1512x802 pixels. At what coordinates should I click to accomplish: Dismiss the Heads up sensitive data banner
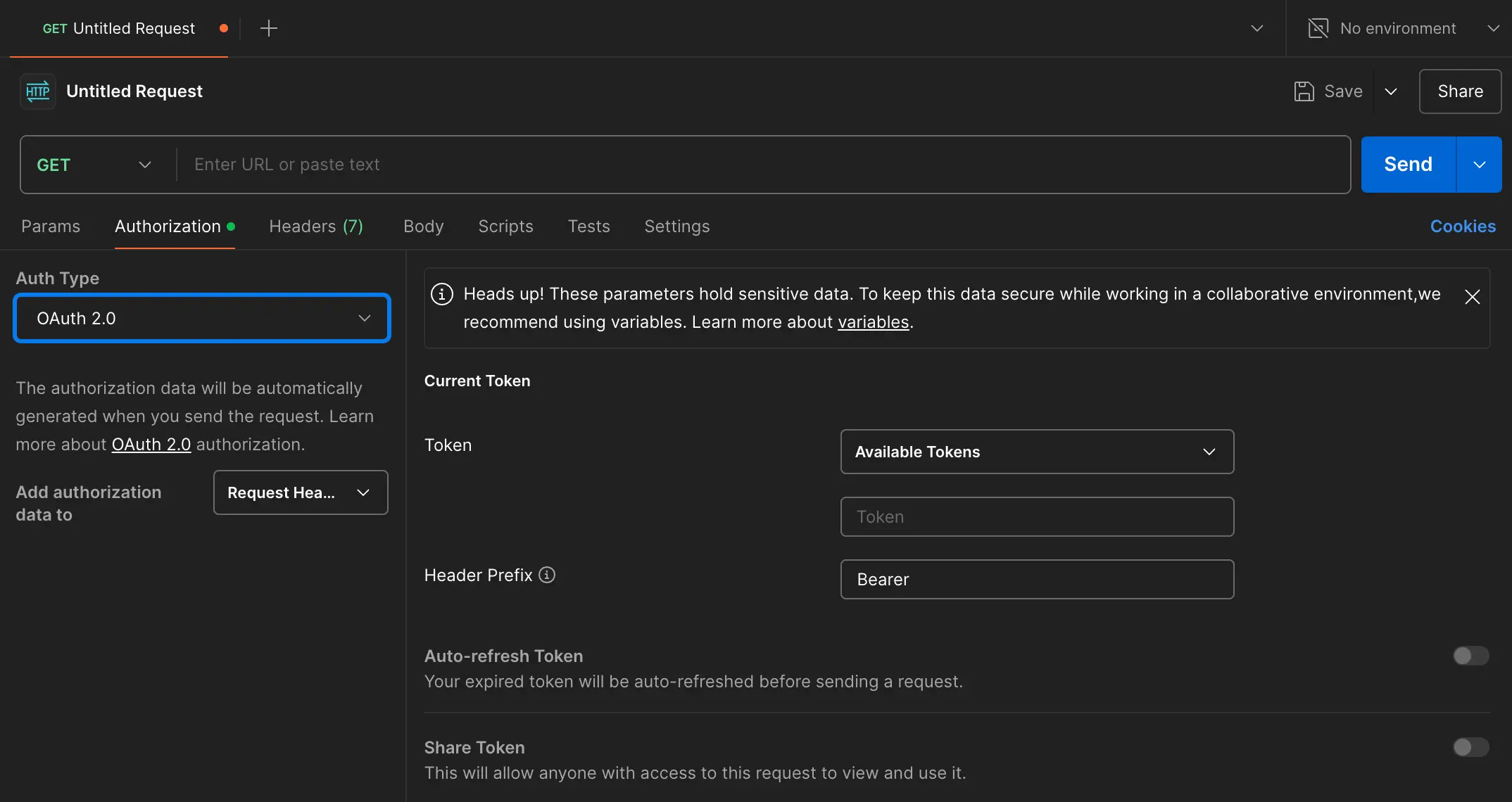(x=1472, y=297)
